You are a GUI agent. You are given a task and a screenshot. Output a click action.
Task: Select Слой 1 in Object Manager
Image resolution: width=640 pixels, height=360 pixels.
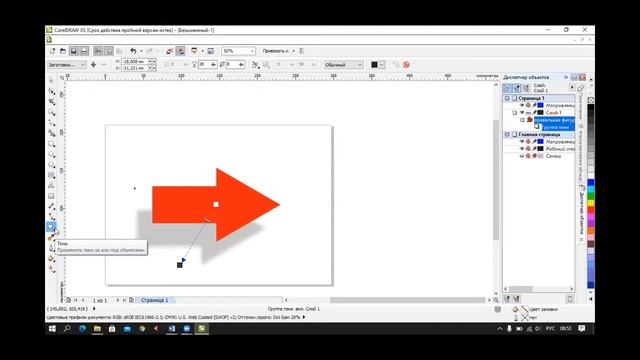tap(554, 113)
